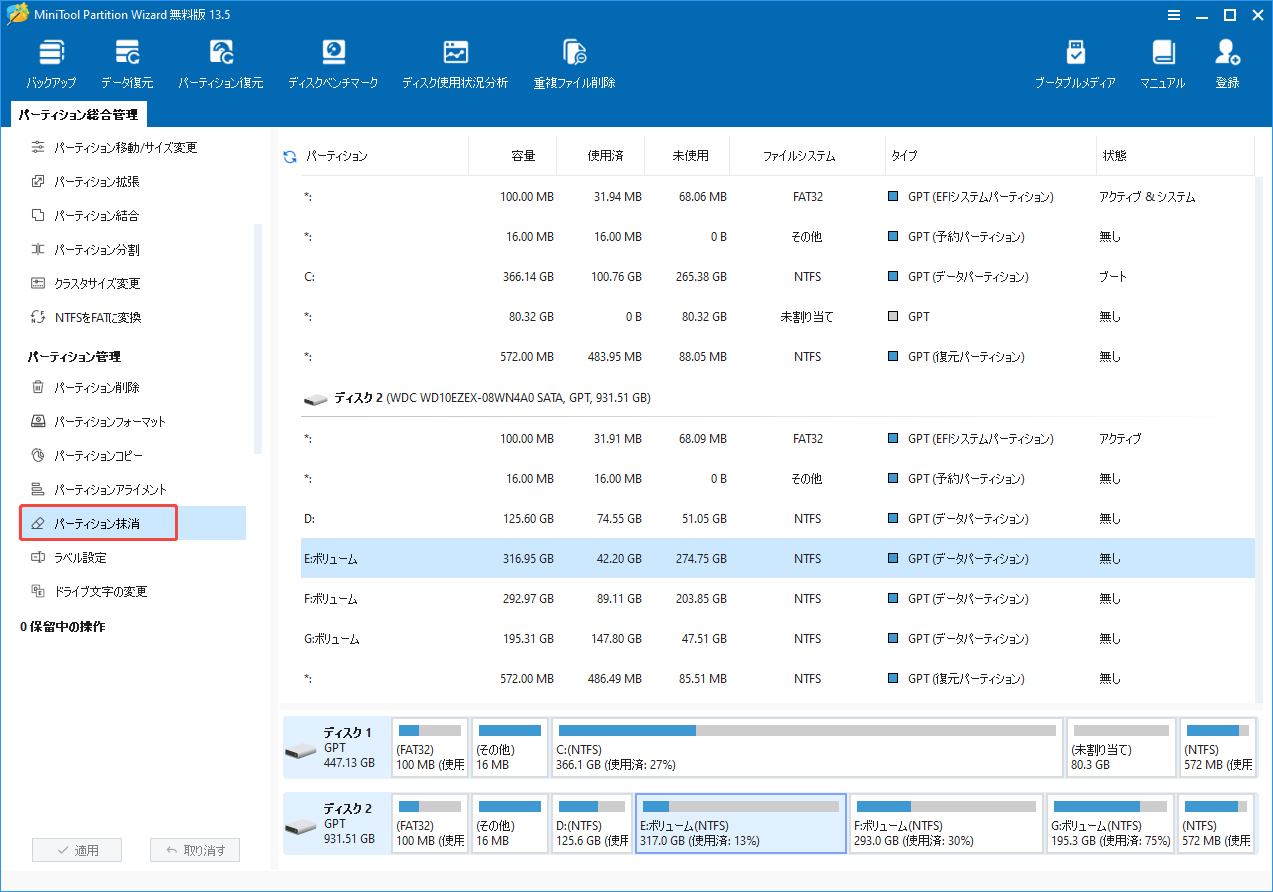Click the 登録 registration icon
The image size is (1273, 892).
[x=1227, y=62]
